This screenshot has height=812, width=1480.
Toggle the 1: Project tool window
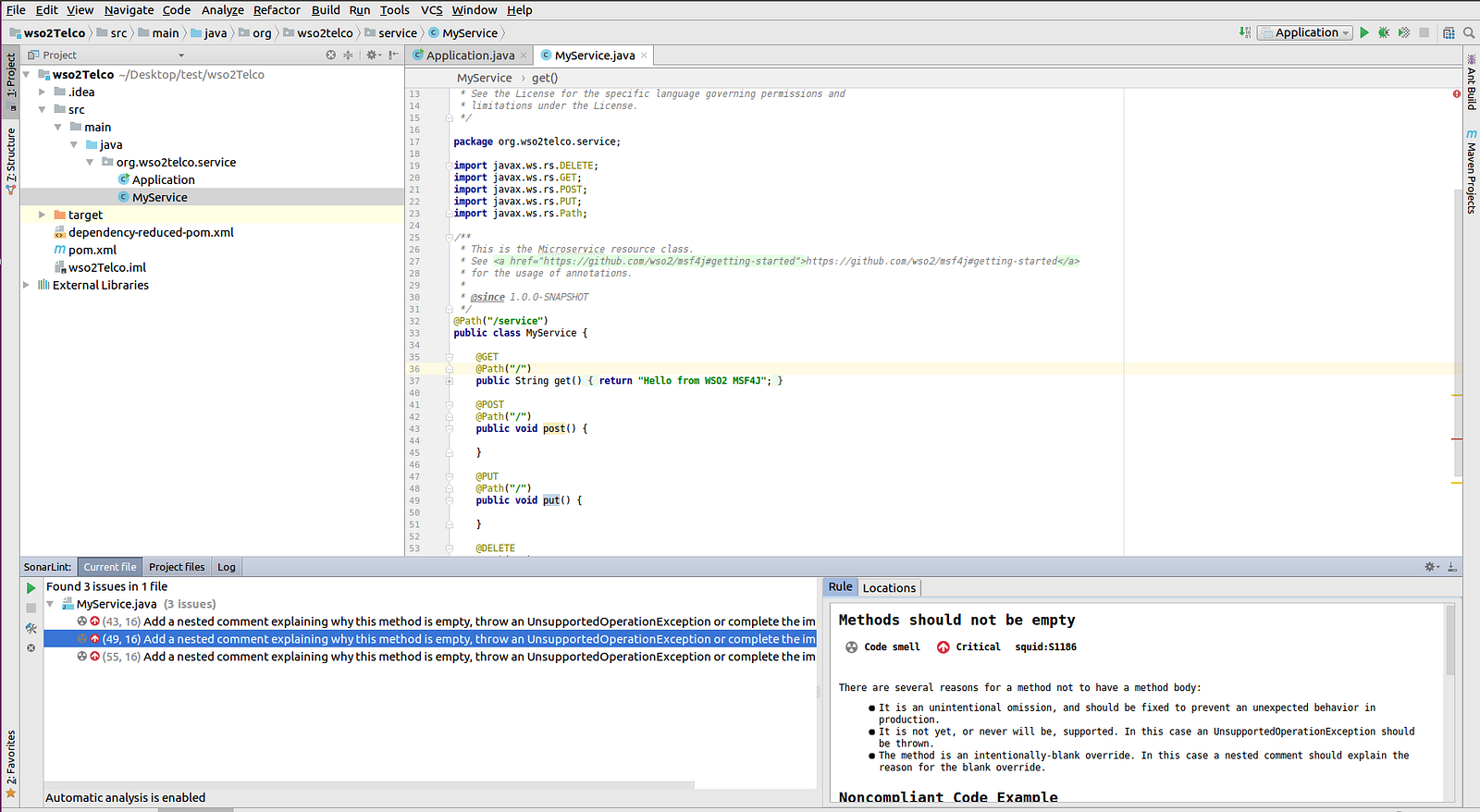10,76
